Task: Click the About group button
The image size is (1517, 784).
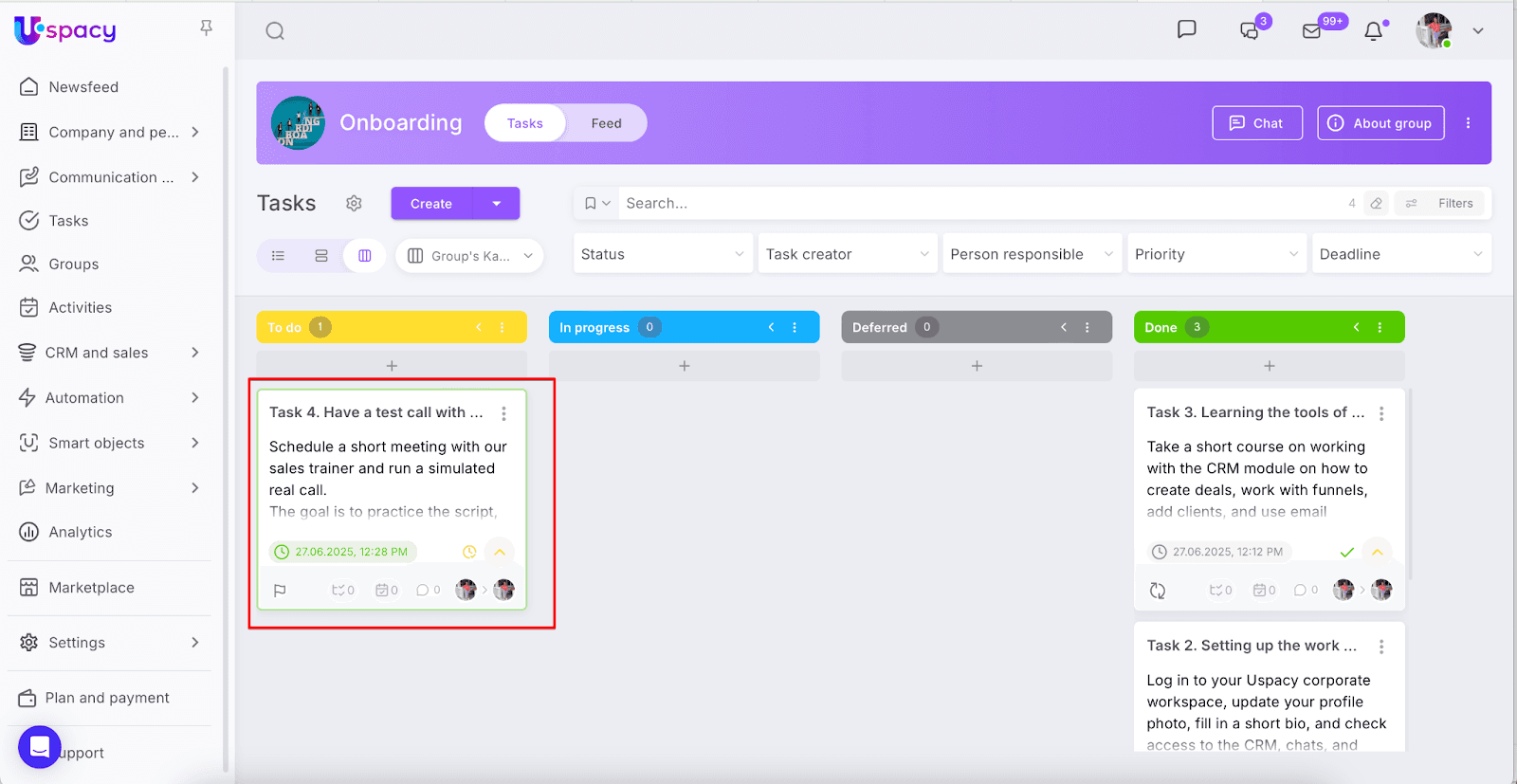Action: 1380,123
